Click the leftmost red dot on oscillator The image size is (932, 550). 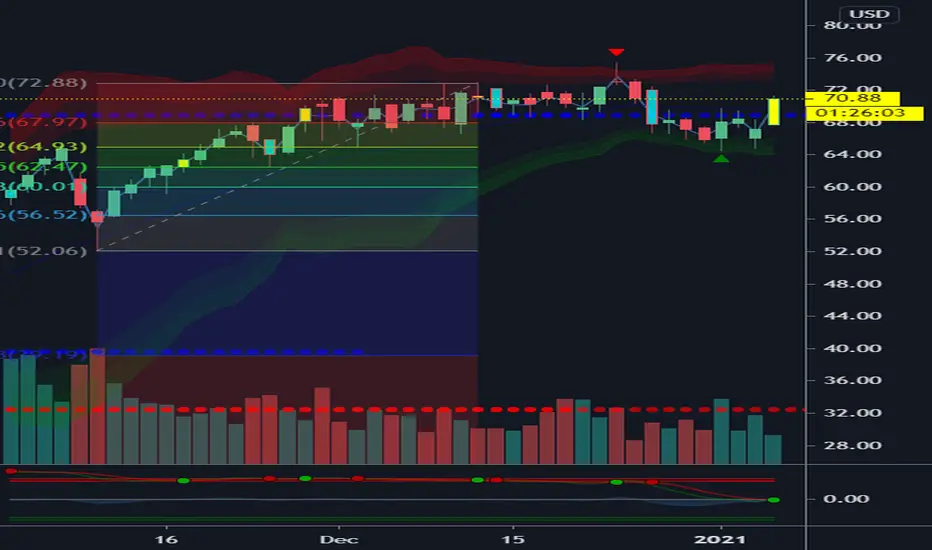(x=11, y=472)
